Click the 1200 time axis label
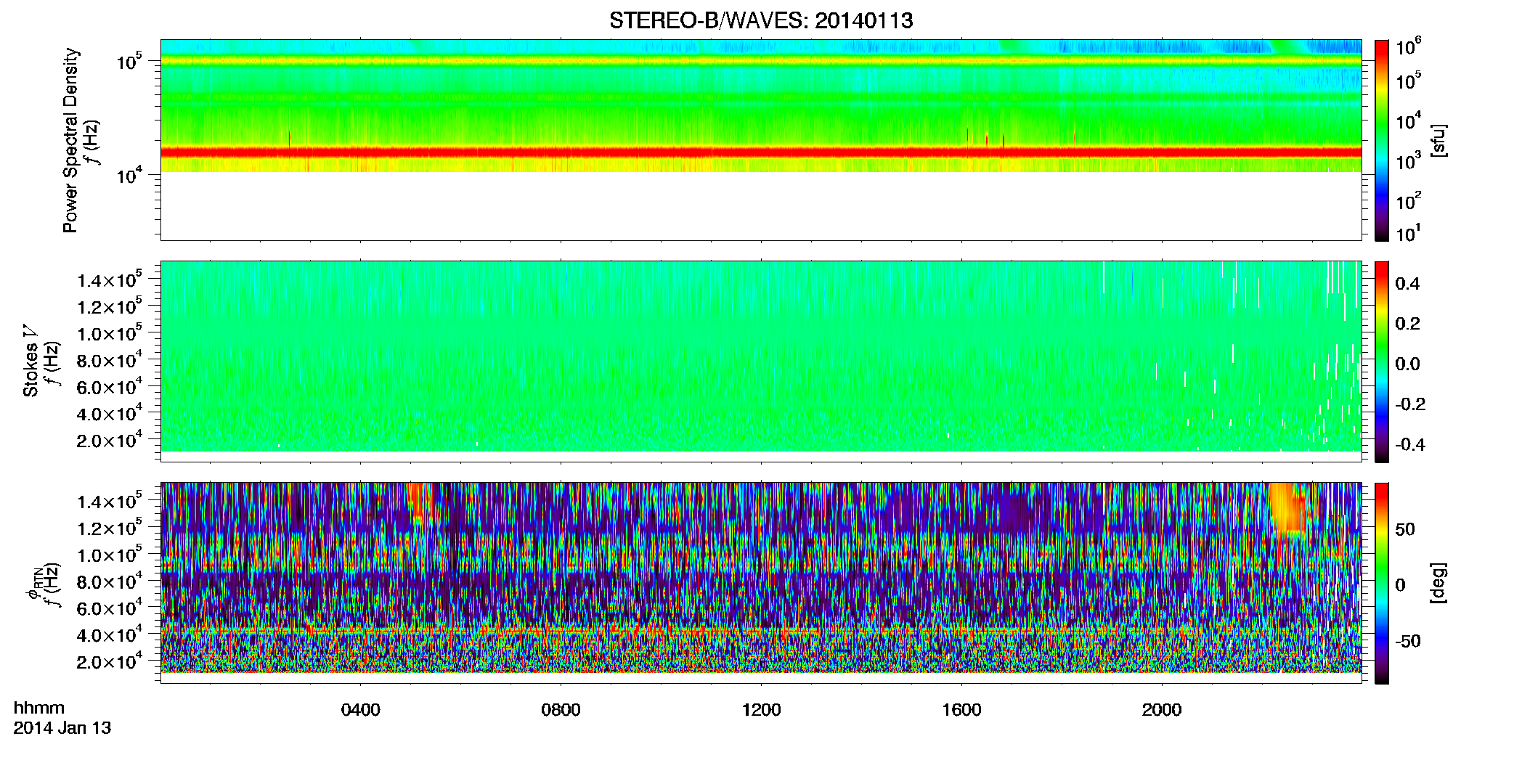 coord(761,710)
